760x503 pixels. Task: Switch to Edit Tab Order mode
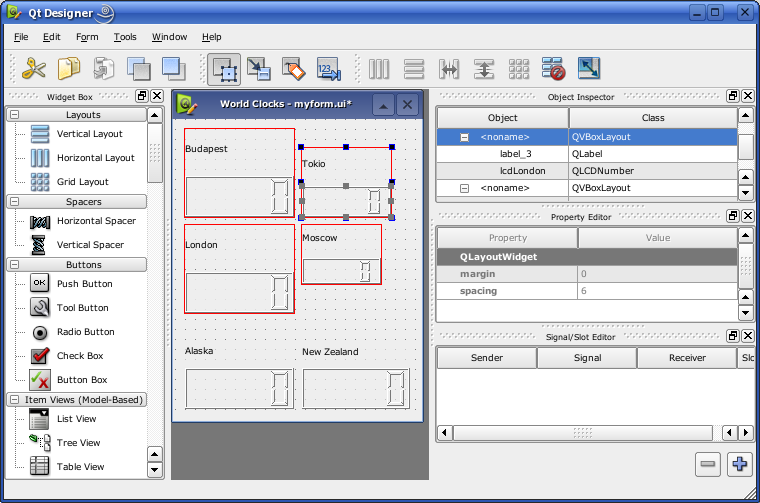[329, 68]
